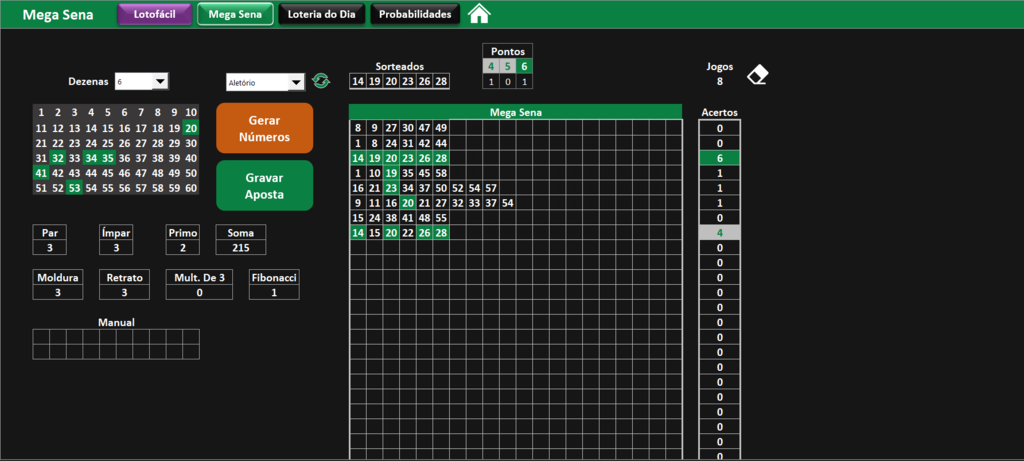The width and height of the screenshot is (1024, 461).
Task: Click the Gerar Números button
Action: pyautogui.click(x=264, y=129)
